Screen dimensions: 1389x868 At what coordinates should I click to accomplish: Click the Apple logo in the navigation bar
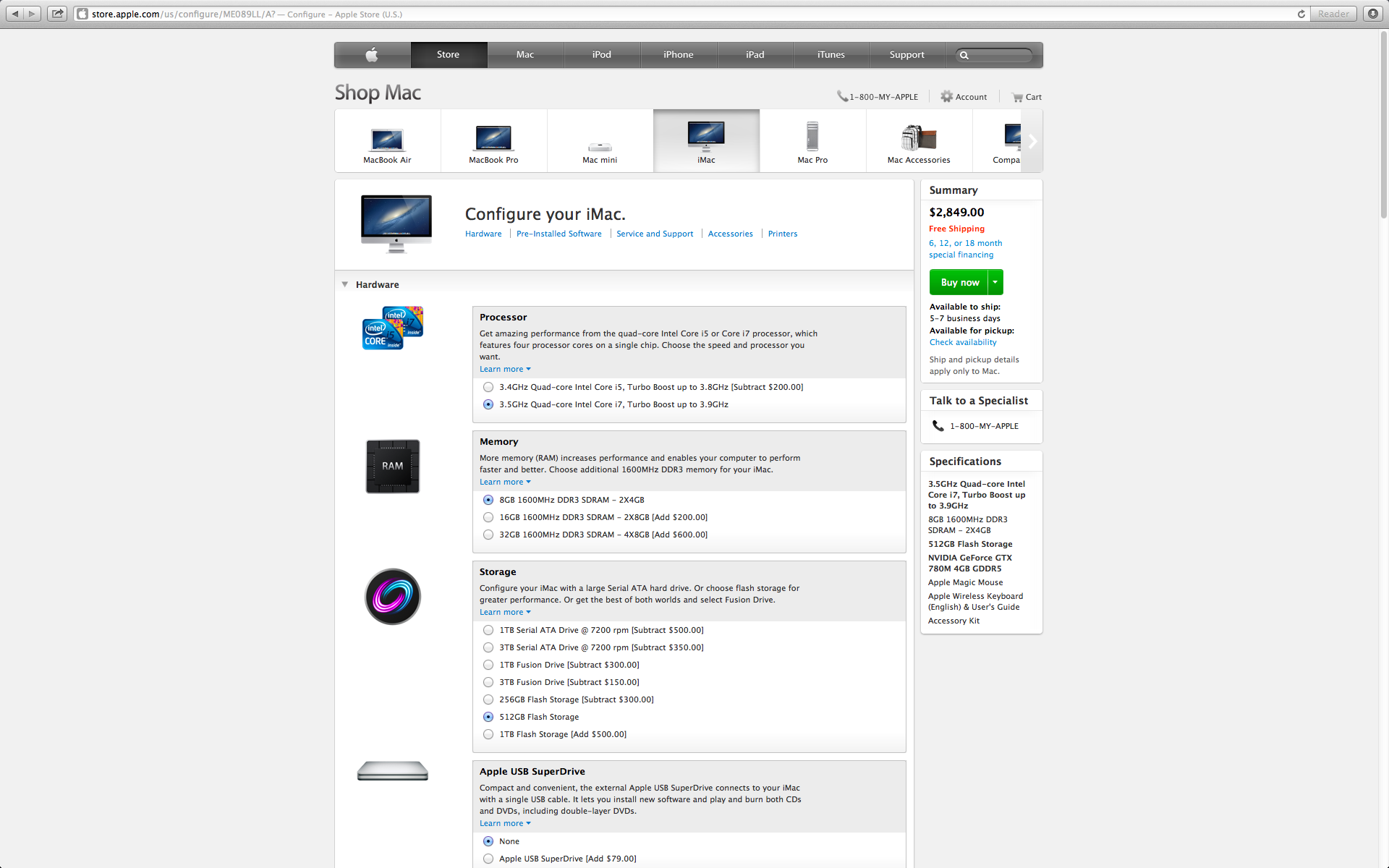pos(372,55)
